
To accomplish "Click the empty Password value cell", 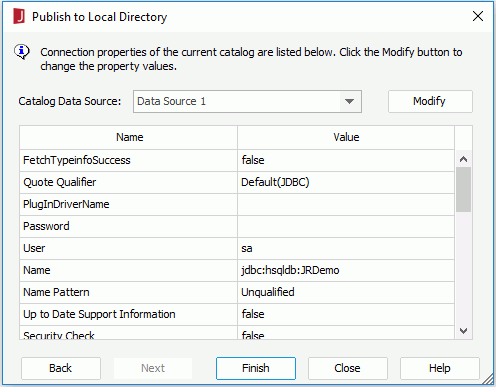I will click(346, 226).
